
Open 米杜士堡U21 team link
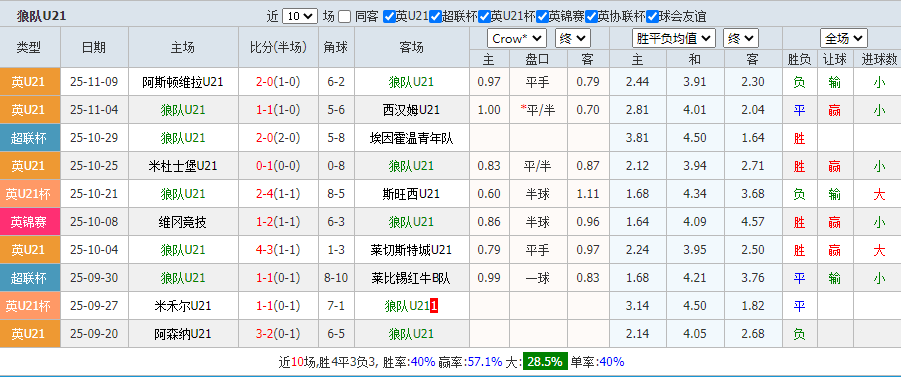183,166
